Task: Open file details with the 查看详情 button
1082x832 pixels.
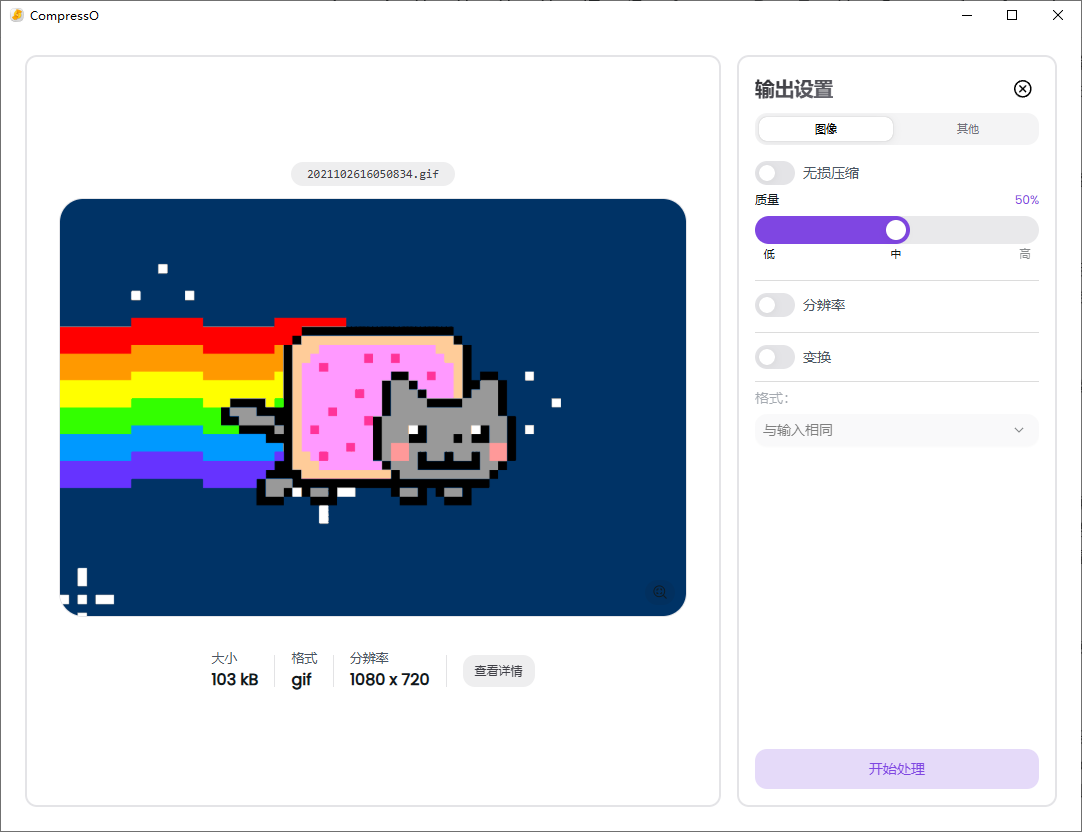Action: tap(498, 671)
